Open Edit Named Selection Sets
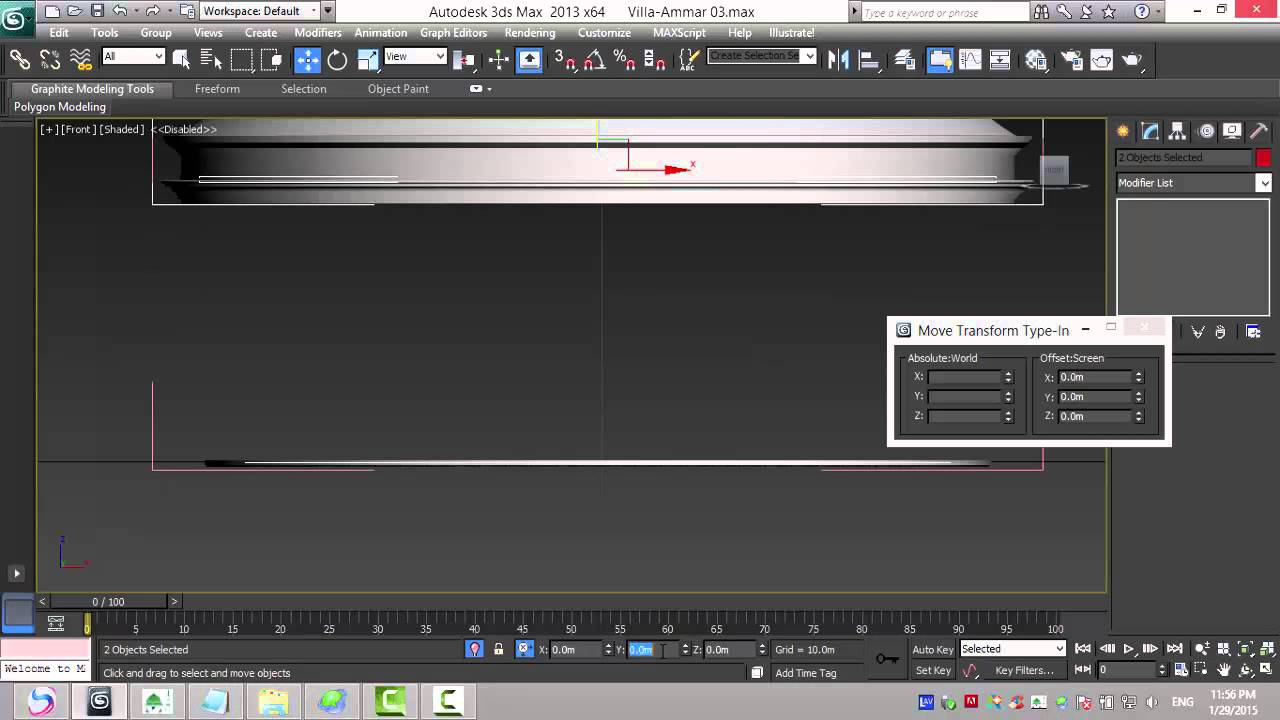Image resolution: width=1280 pixels, height=720 pixels. click(689, 60)
